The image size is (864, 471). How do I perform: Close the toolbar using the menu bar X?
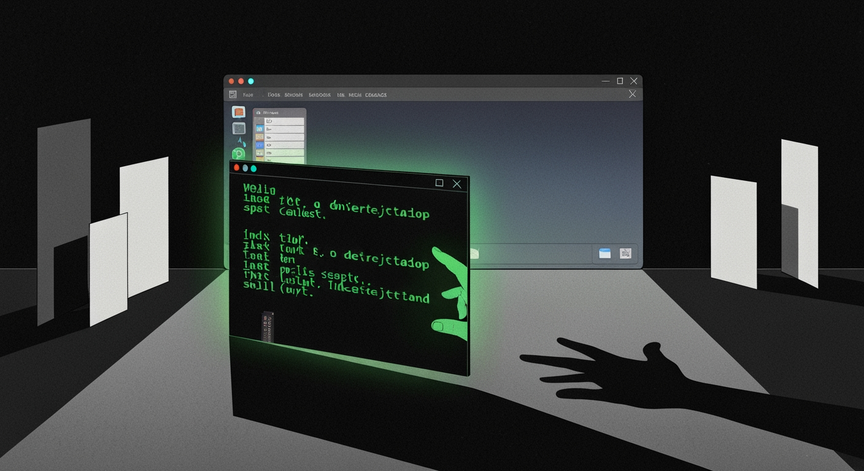coord(631,94)
